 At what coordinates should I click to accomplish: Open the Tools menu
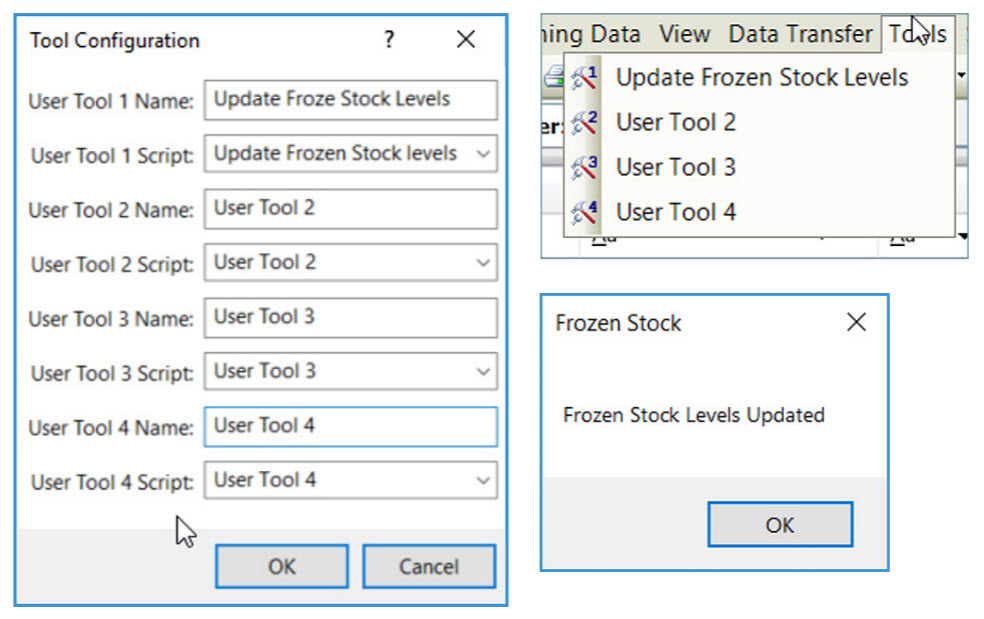(x=917, y=34)
